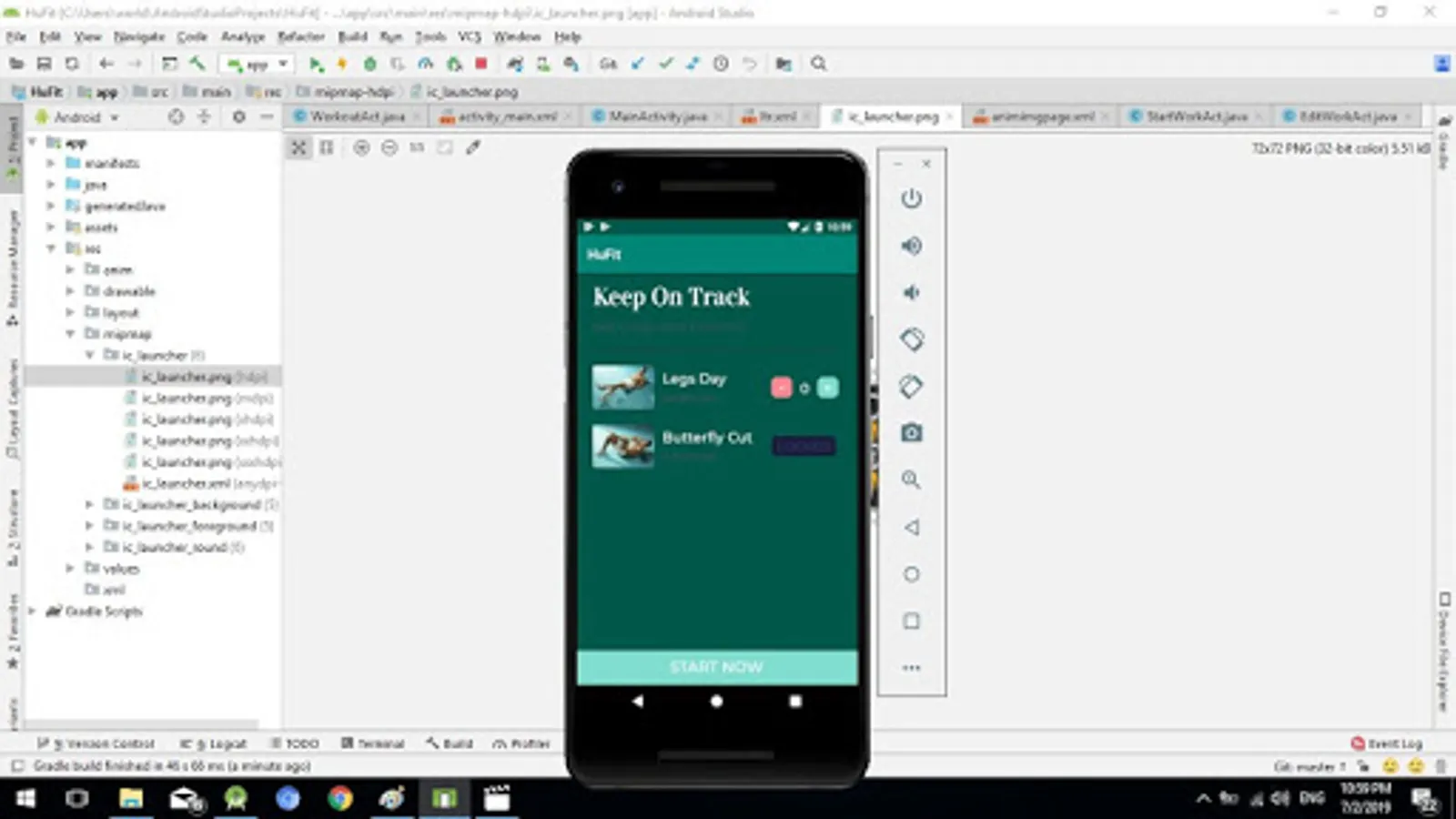
Task: Expand the Gradle Scripts node
Action: tap(33, 612)
